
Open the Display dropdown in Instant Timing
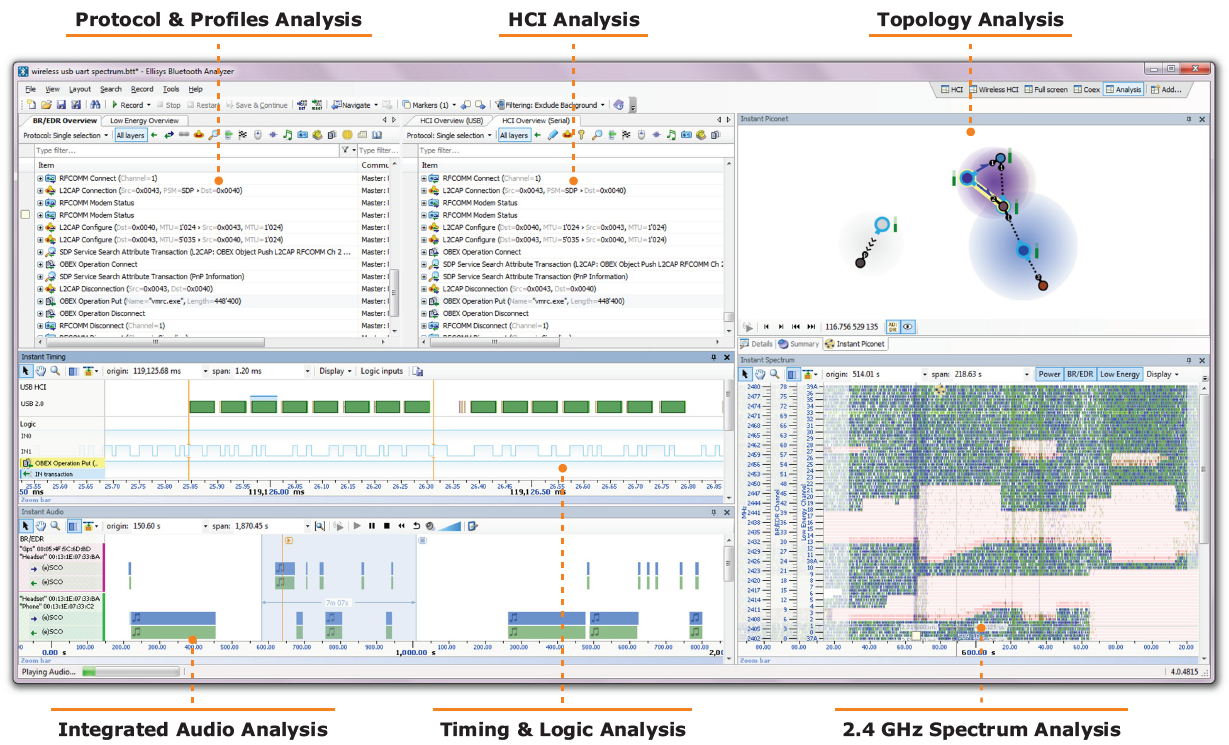pyautogui.click(x=334, y=371)
